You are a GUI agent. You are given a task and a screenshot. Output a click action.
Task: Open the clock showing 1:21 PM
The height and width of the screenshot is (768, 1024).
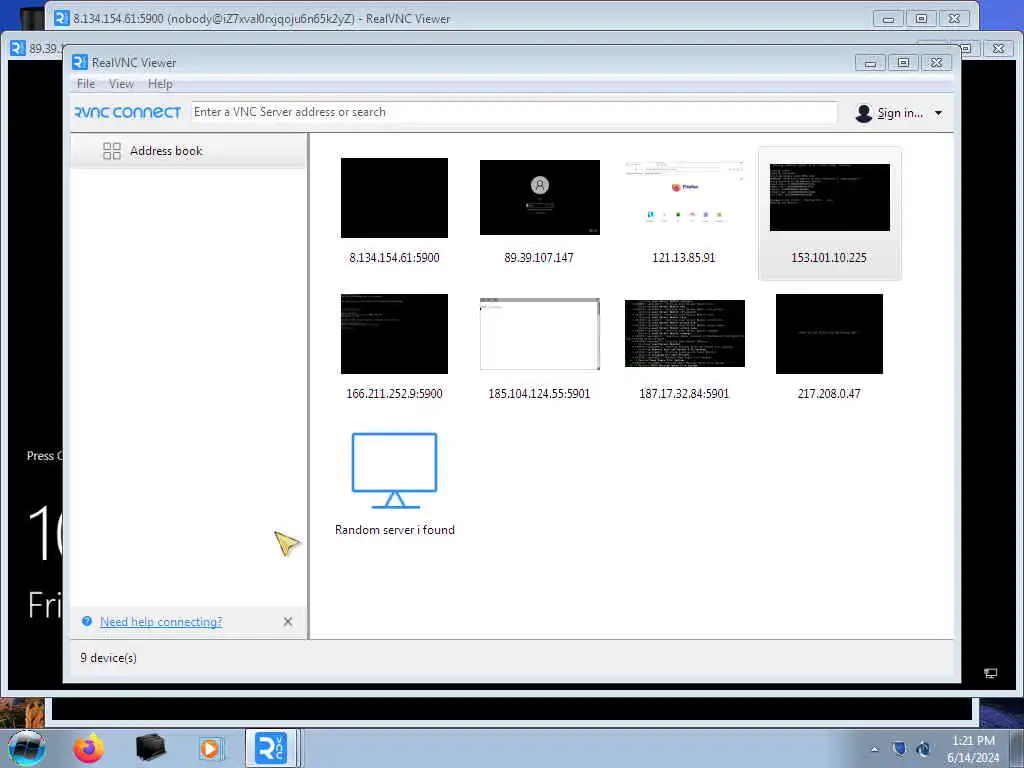coord(973,749)
